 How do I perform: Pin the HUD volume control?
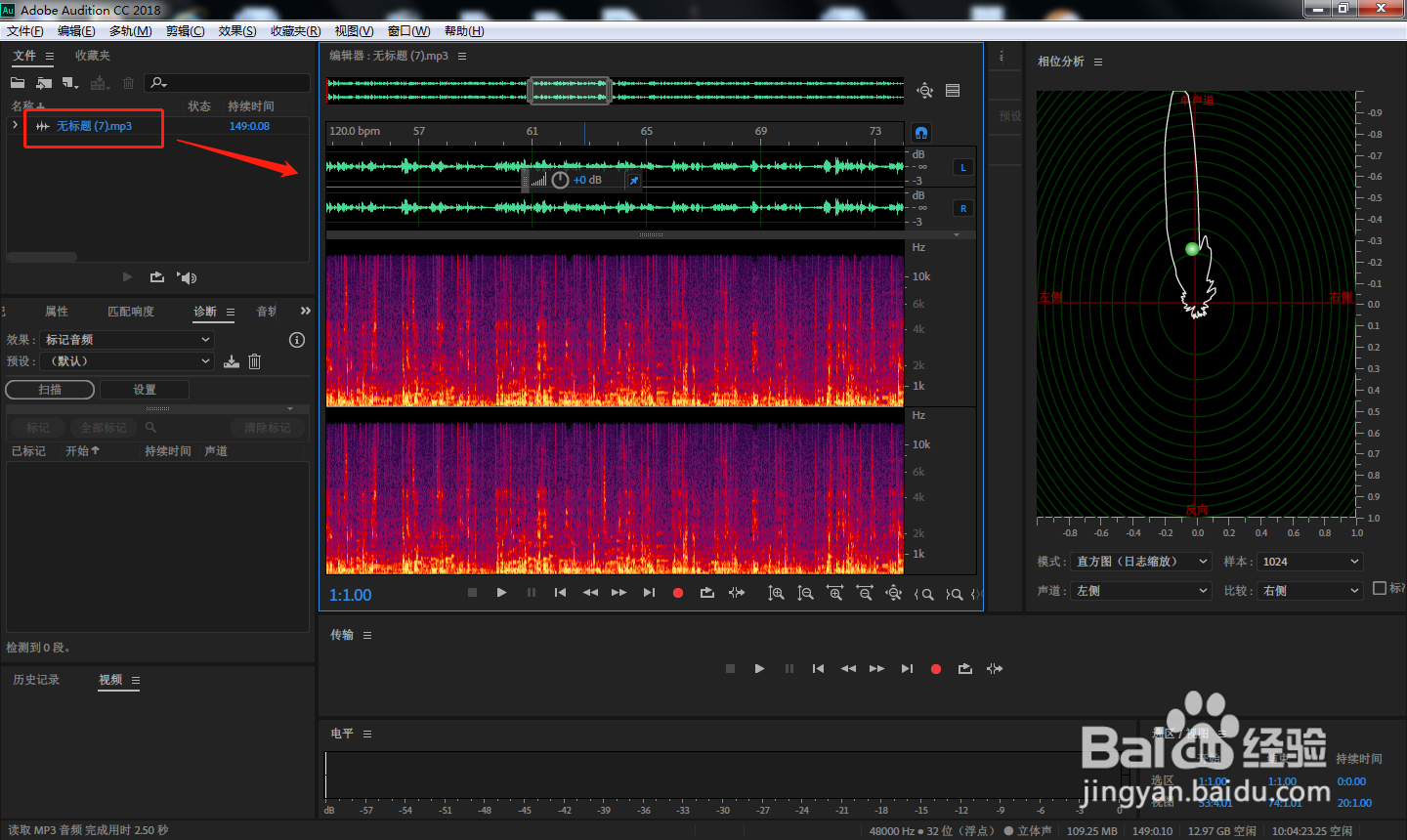[x=634, y=181]
